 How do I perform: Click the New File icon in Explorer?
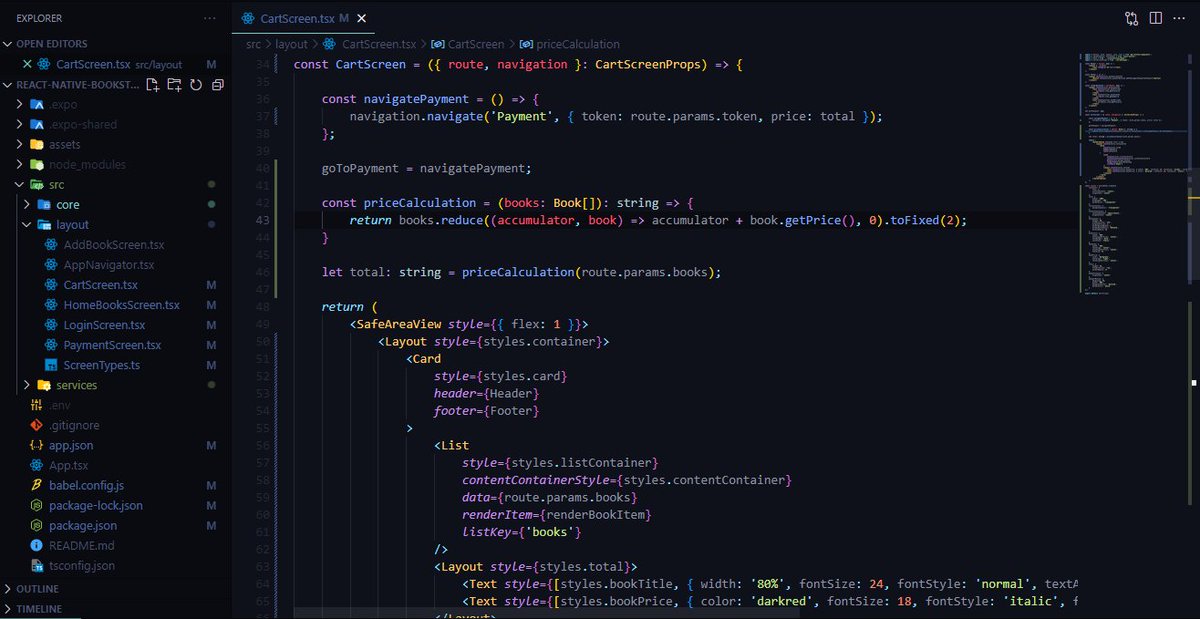(153, 85)
